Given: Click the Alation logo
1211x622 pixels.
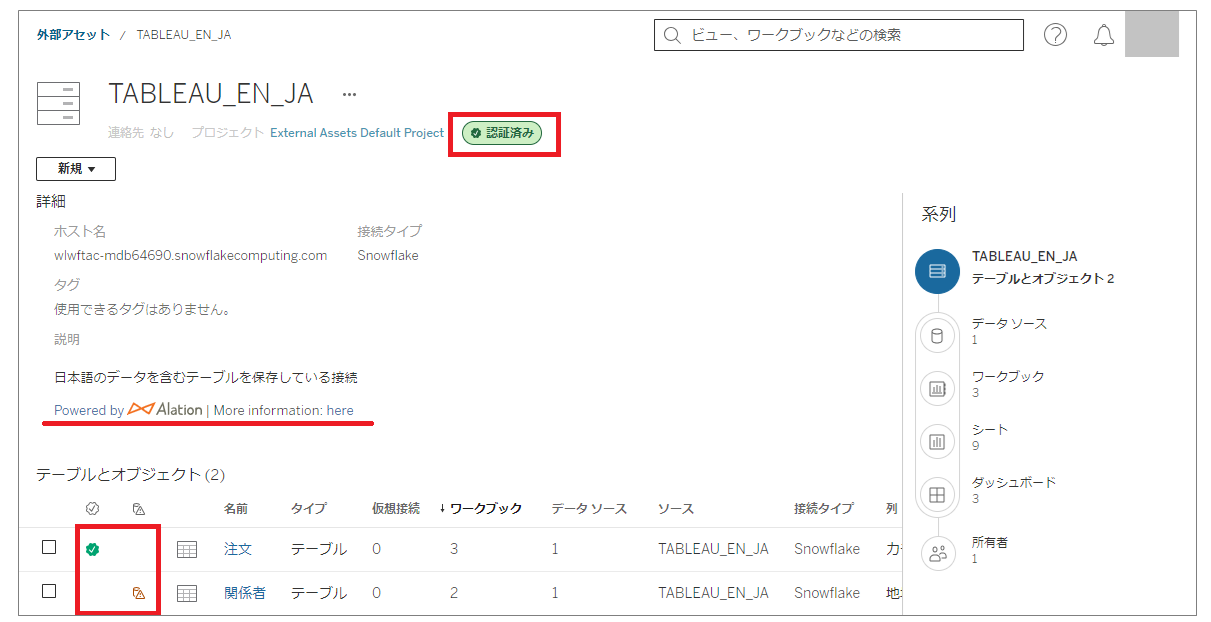Looking at the screenshot, I should [x=165, y=410].
